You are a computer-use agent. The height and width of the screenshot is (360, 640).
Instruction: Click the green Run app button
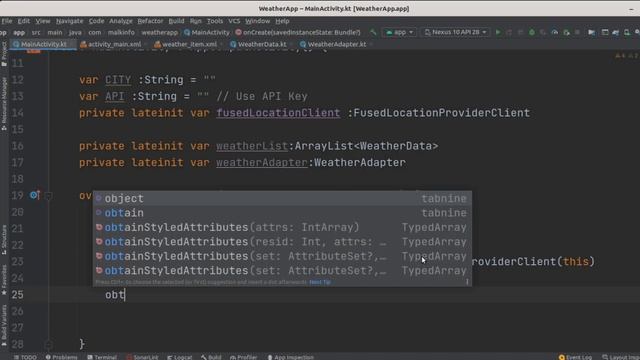pos(498,32)
